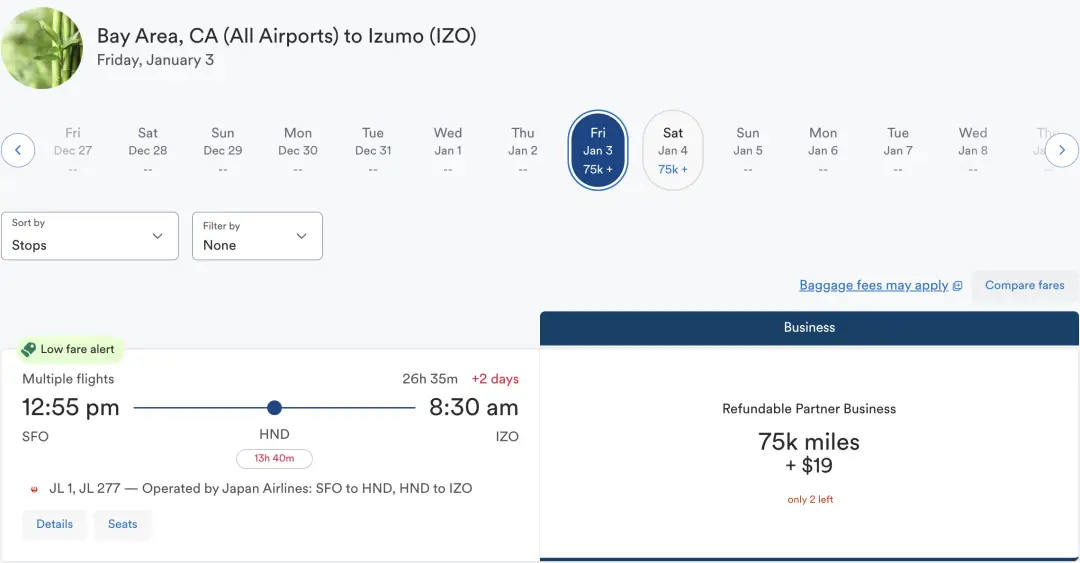The width and height of the screenshot is (1080, 563).
Task: Select the 75k miles + $19 fare
Action: (809, 453)
